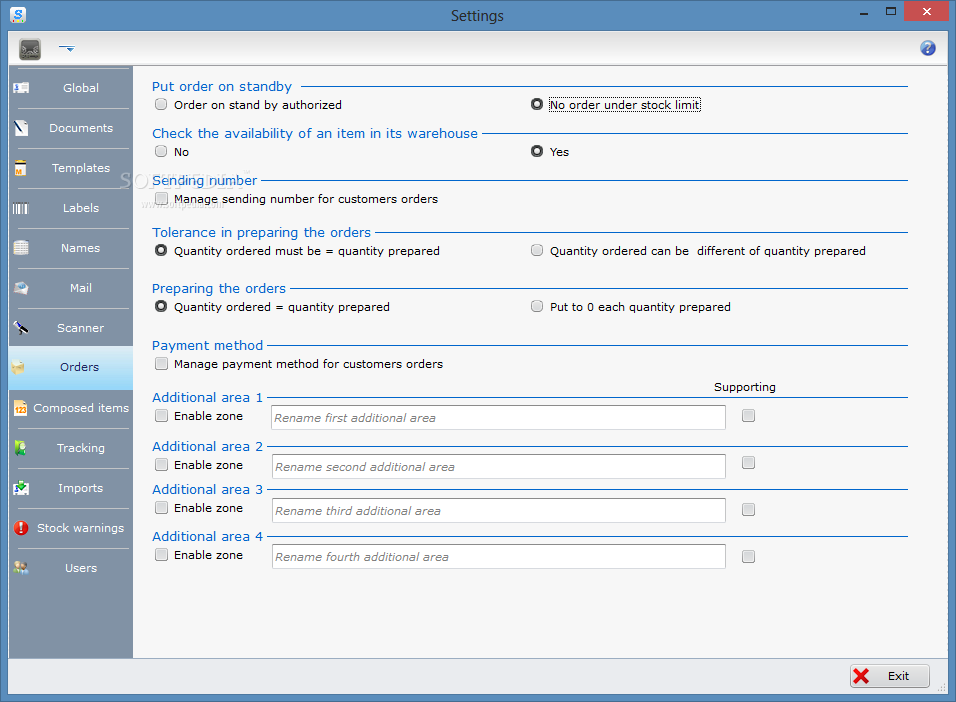The height and width of the screenshot is (702, 956).
Task: Click the Documents sidebar icon
Action: click(21, 128)
